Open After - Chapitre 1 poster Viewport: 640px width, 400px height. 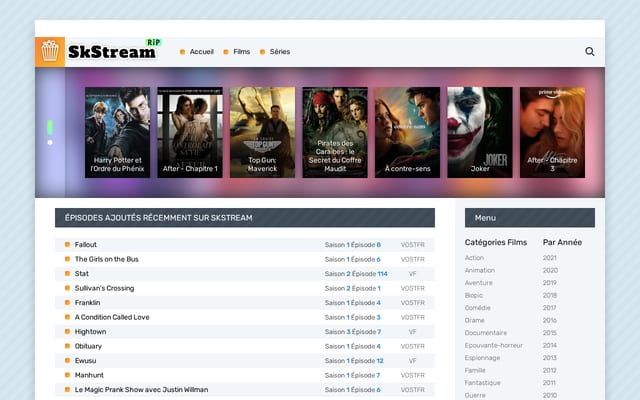(190, 132)
